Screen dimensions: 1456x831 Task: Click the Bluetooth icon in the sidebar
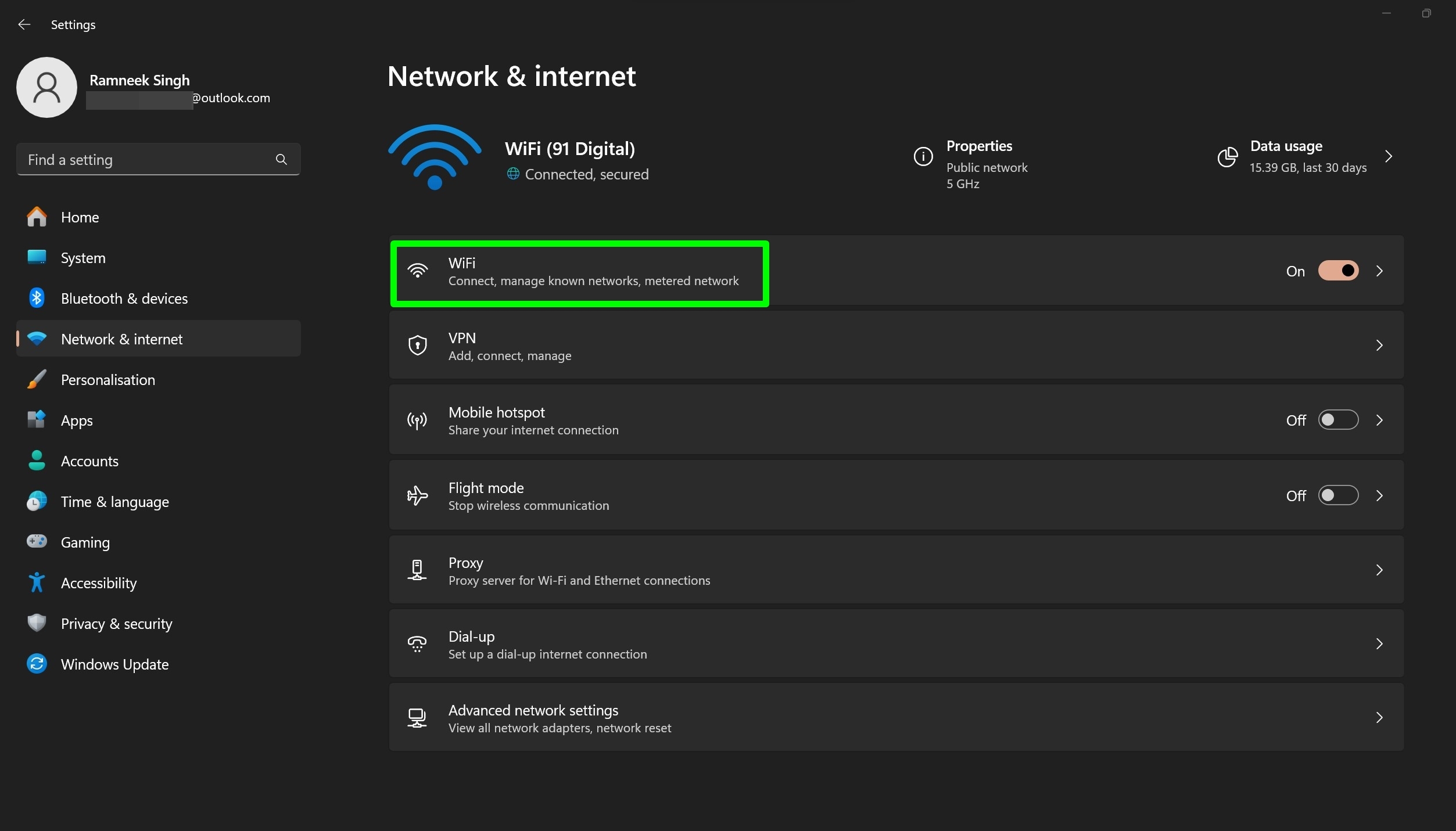pos(37,298)
